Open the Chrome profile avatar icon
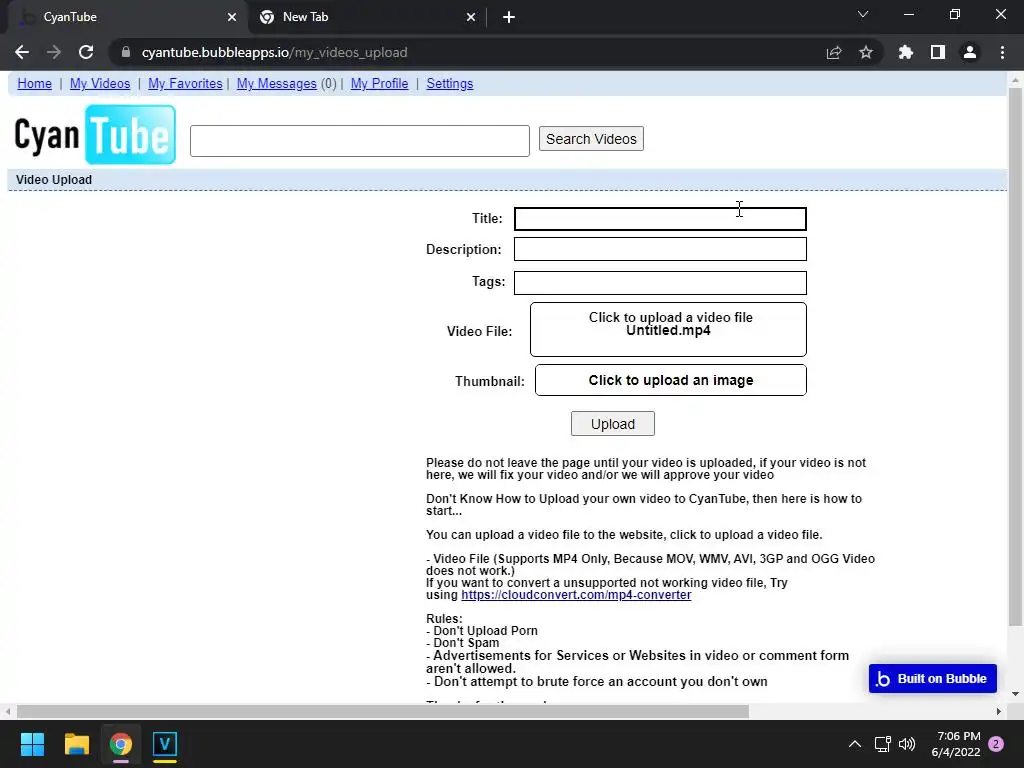 [x=970, y=52]
